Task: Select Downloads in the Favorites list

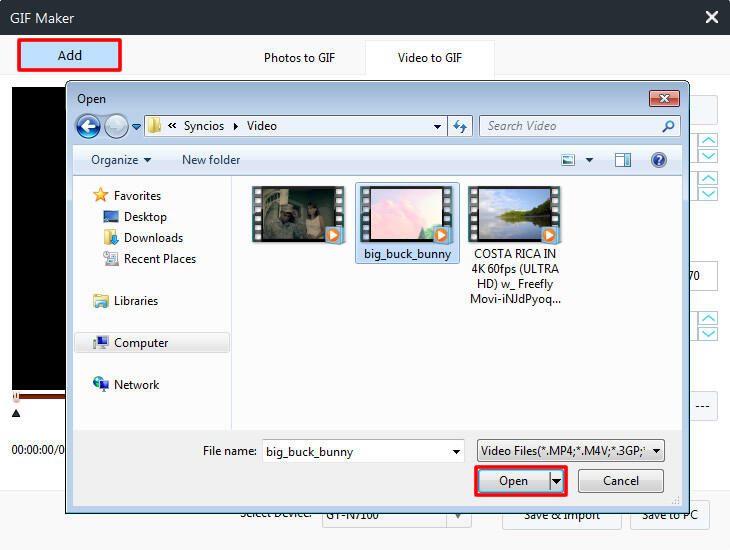Action: [153, 238]
